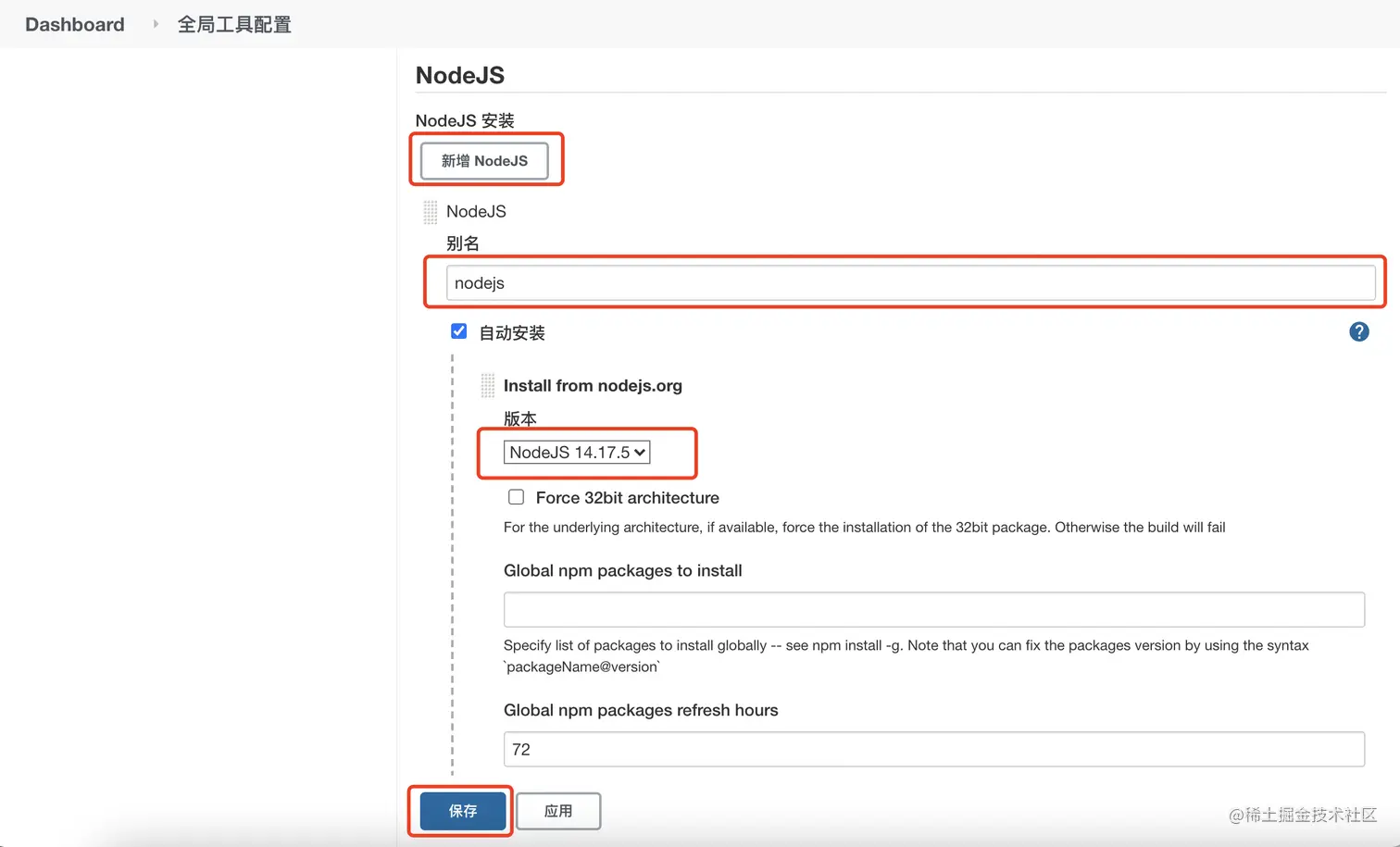This screenshot has height=847, width=1400.
Task: Grab the Install from nodejs.org drag handle
Action: 488,385
